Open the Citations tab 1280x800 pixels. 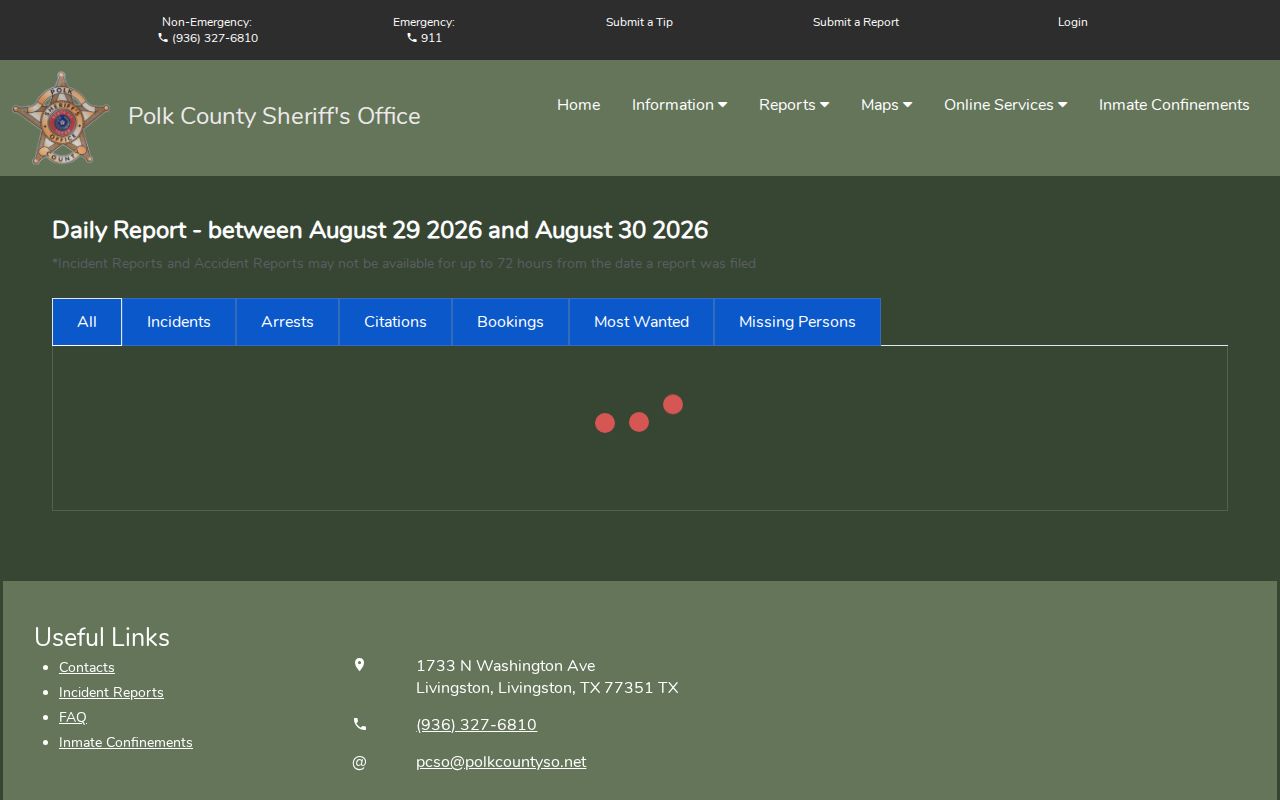pyautogui.click(x=395, y=322)
